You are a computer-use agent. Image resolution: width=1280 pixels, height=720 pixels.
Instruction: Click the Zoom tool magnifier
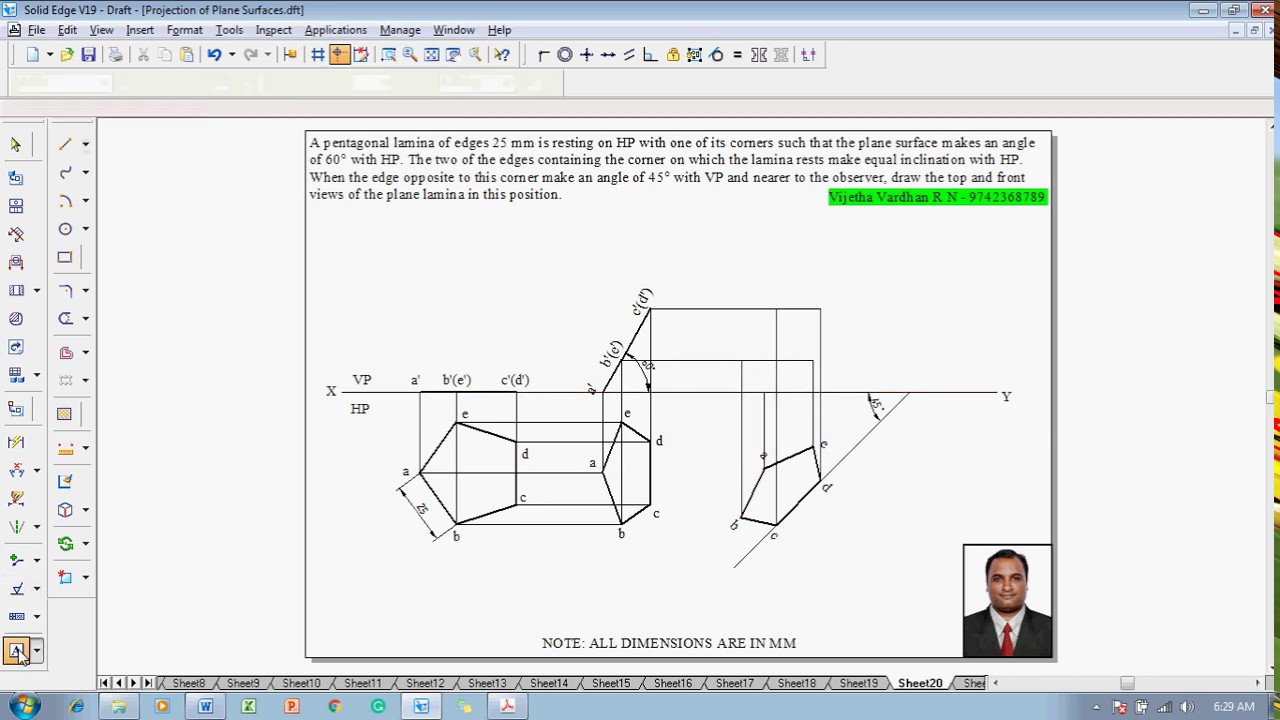(x=410, y=55)
